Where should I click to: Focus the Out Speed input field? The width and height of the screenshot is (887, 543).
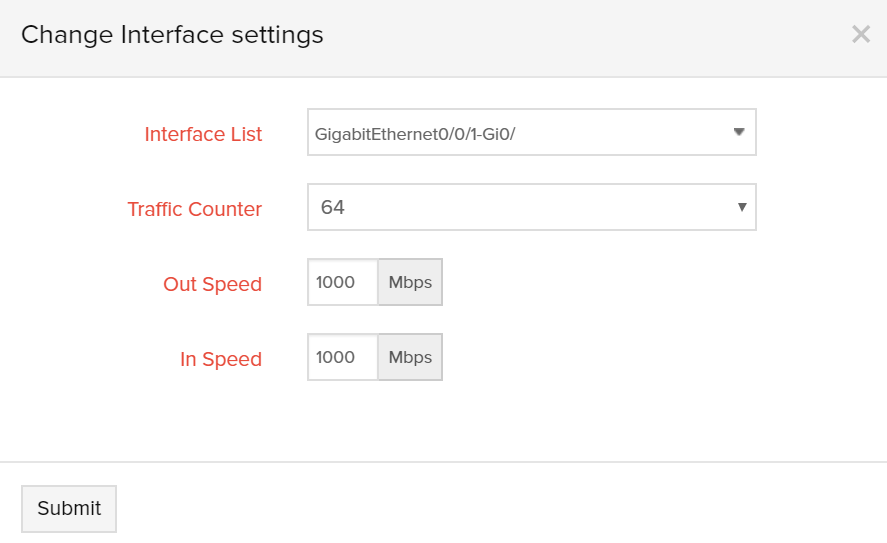[342, 282]
